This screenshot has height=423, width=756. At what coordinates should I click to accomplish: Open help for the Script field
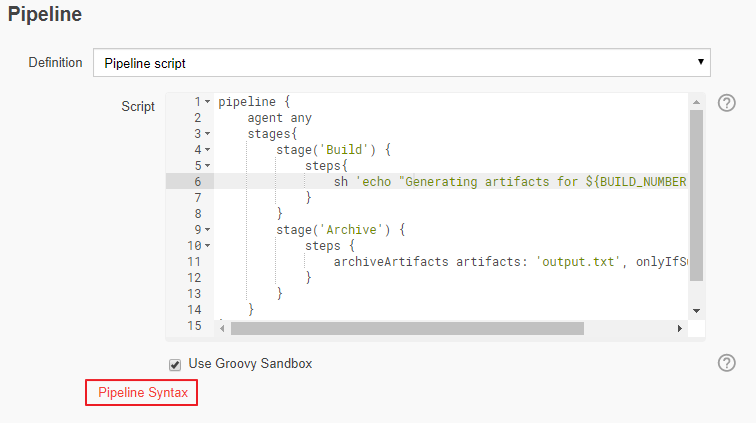(x=727, y=103)
